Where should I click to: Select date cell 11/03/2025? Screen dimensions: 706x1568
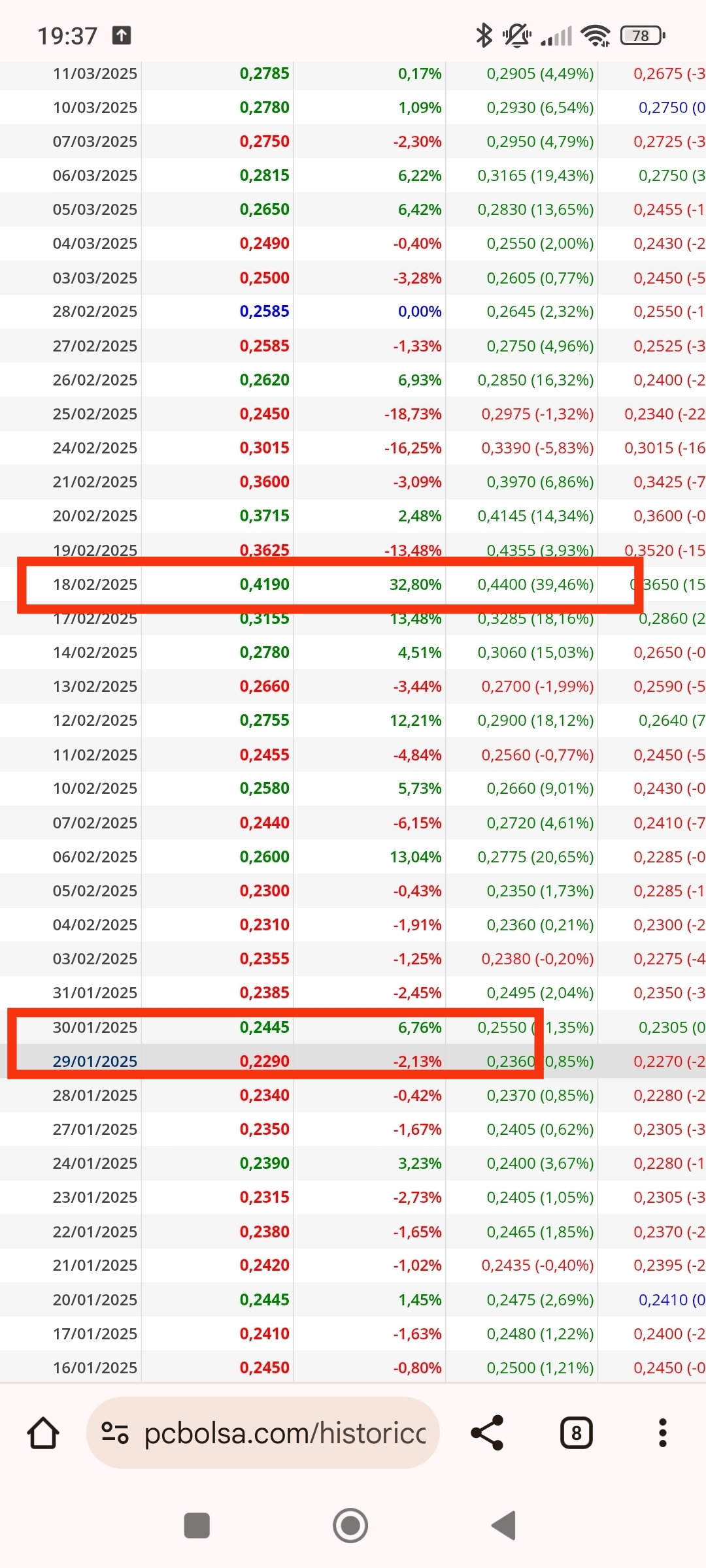click(95, 73)
